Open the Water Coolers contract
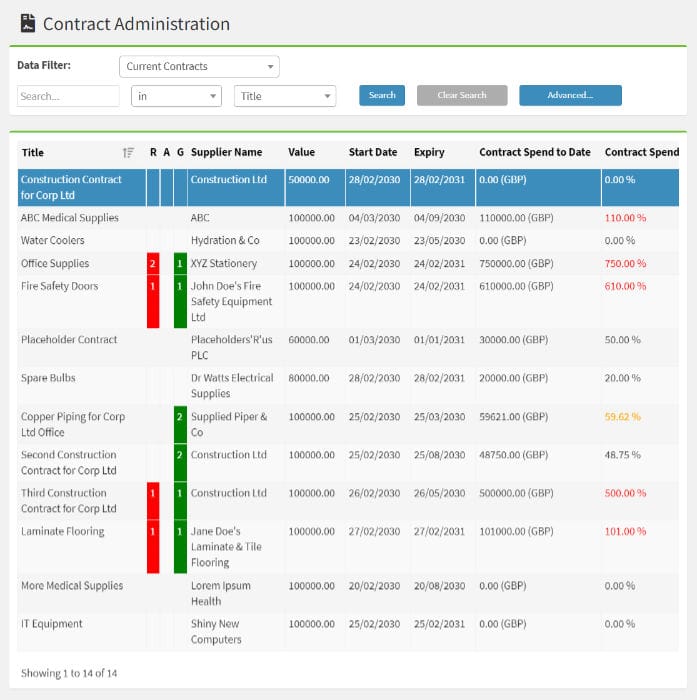697x700 pixels. point(53,241)
